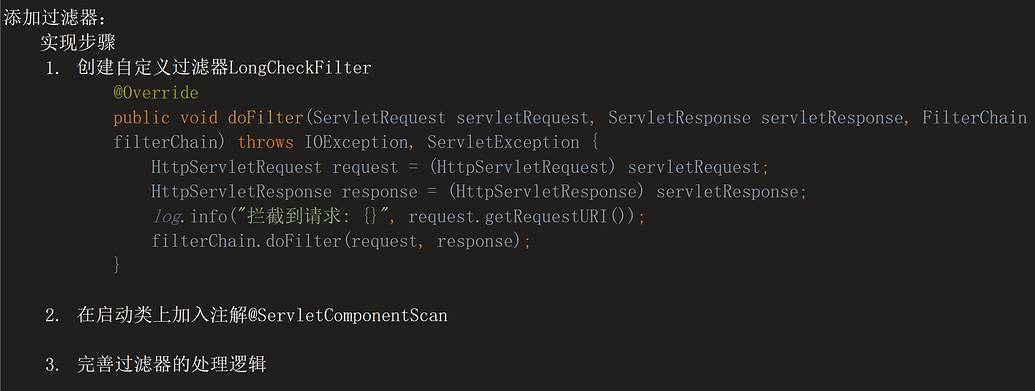The height and width of the screenshot is (391, 1035).
Task: Click step 3 完善过滤器的处理逻辑
Action: pos(172,365)
